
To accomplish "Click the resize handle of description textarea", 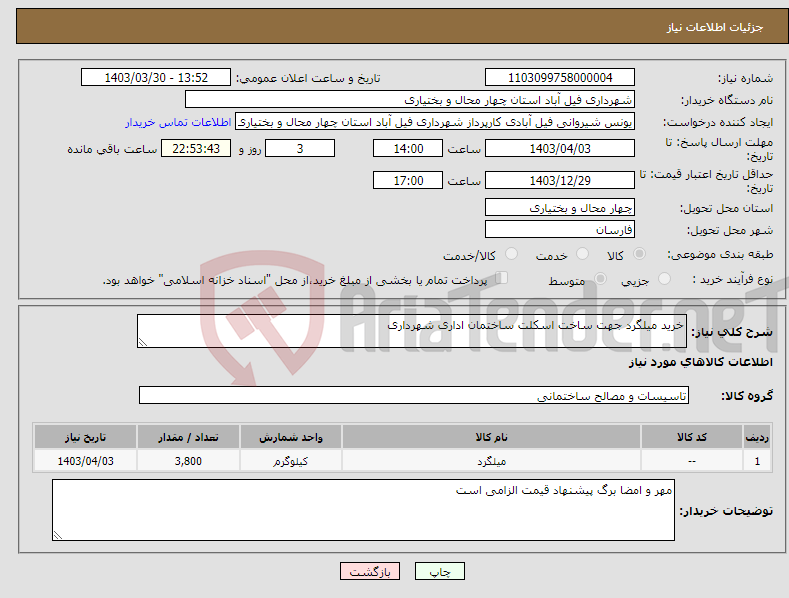I will [x=143, y=342].
